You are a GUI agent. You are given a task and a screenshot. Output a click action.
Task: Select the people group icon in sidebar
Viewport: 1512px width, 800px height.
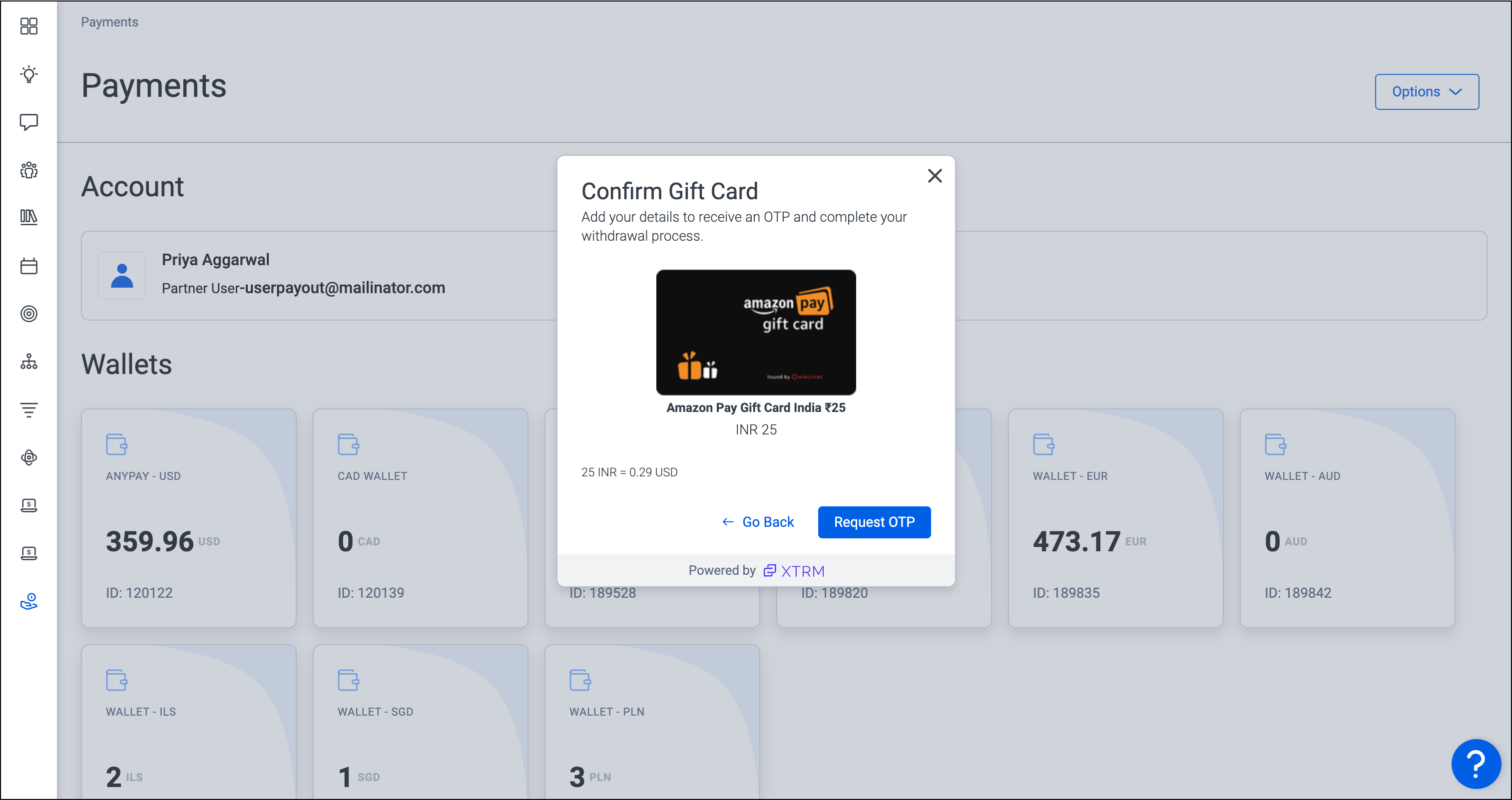pos(29,170)
